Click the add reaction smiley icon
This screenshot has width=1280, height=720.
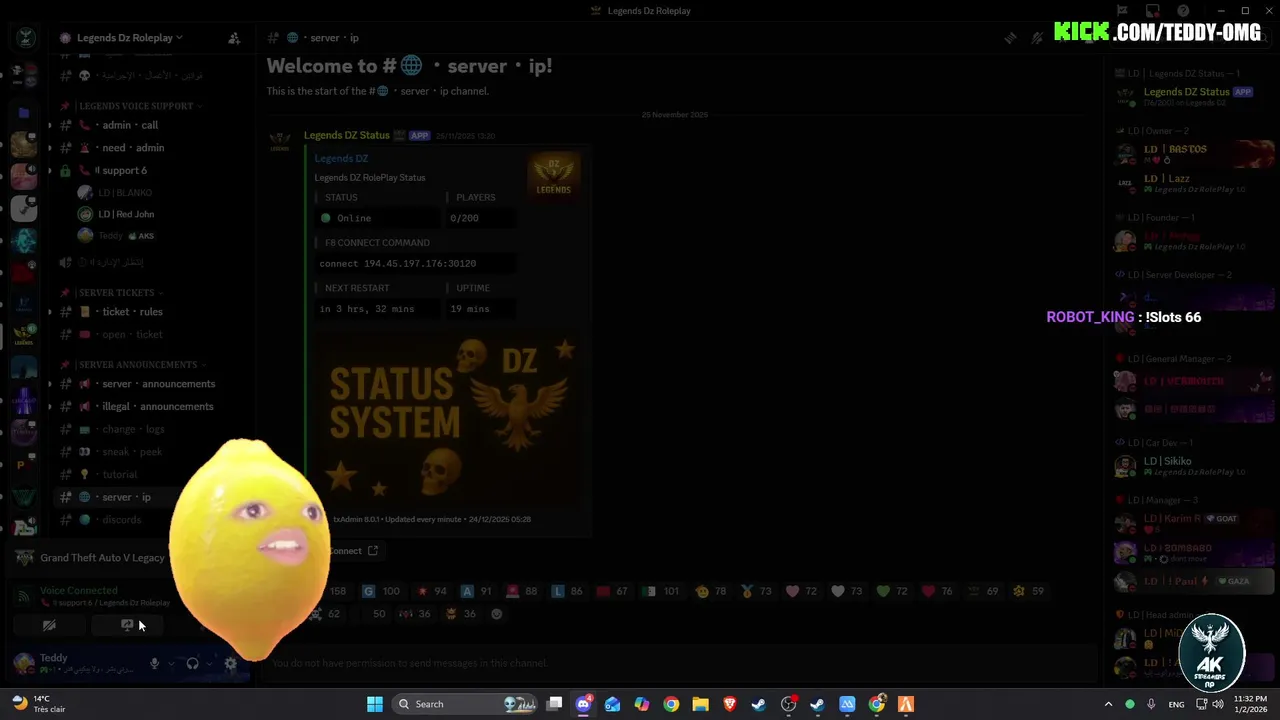click(x=497, y=614)
